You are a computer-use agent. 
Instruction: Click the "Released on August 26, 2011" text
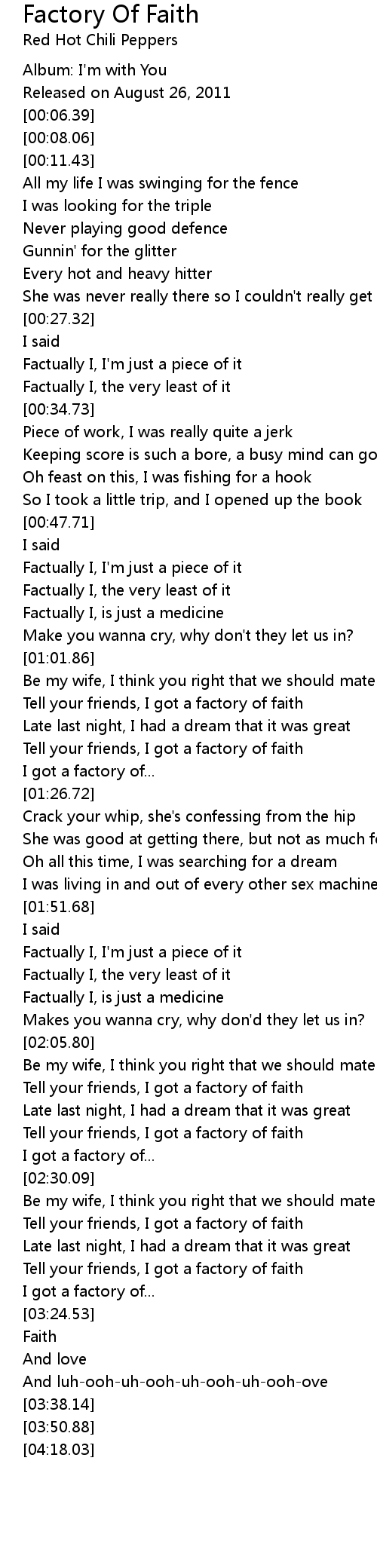[x=127, y=93]
